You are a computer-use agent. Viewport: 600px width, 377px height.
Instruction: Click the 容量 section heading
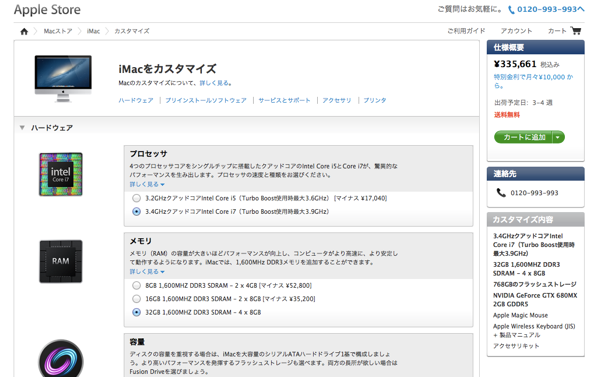point(137,342)
